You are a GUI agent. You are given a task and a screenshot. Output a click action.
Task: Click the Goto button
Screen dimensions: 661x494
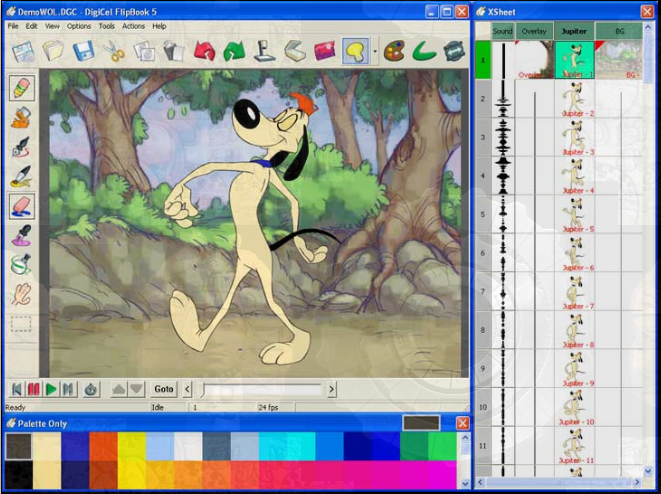(164, 389)
